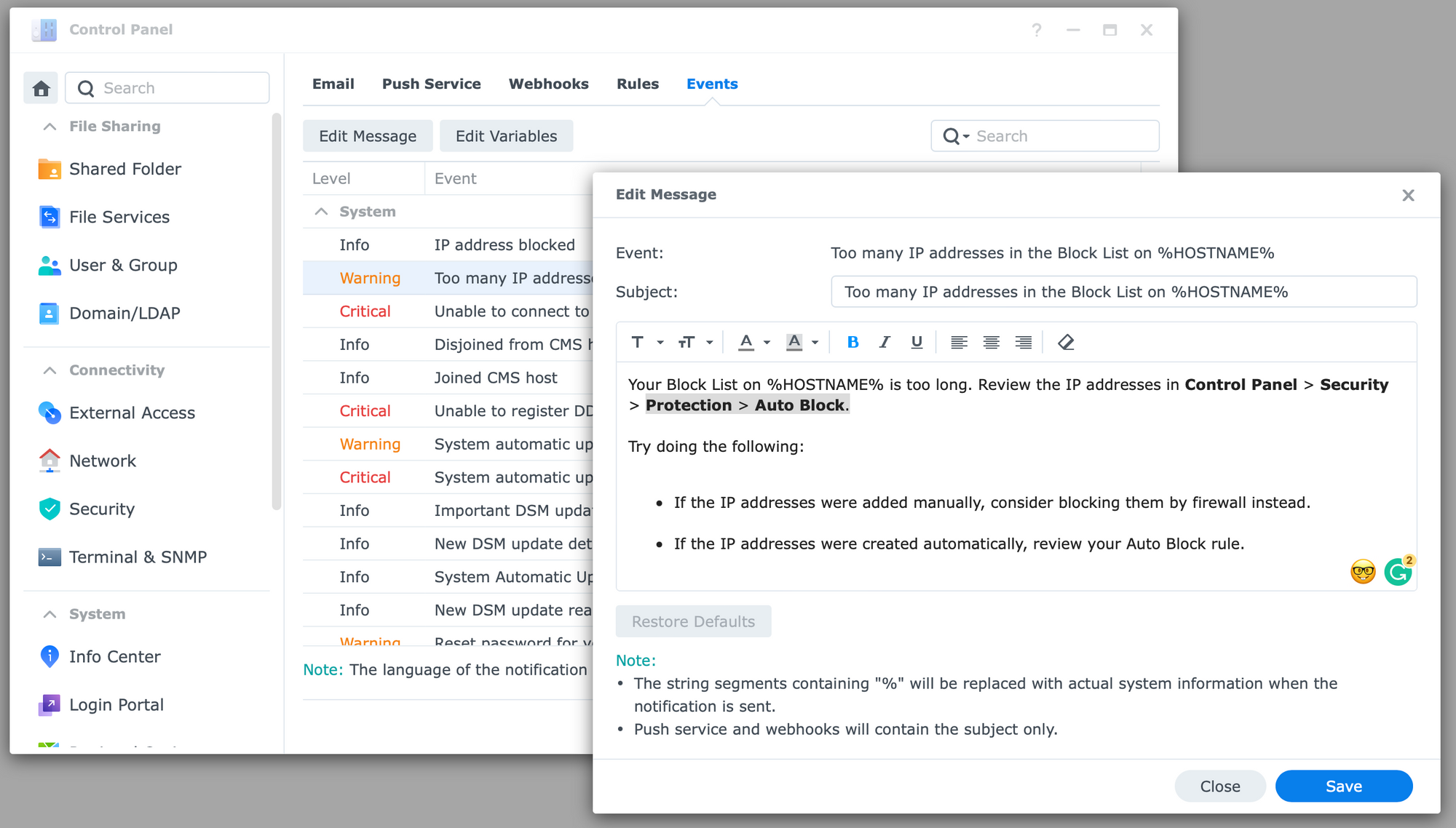Click Restore Defaults button
This screenshot has height=828, width=1456.
tap(693, 621)
